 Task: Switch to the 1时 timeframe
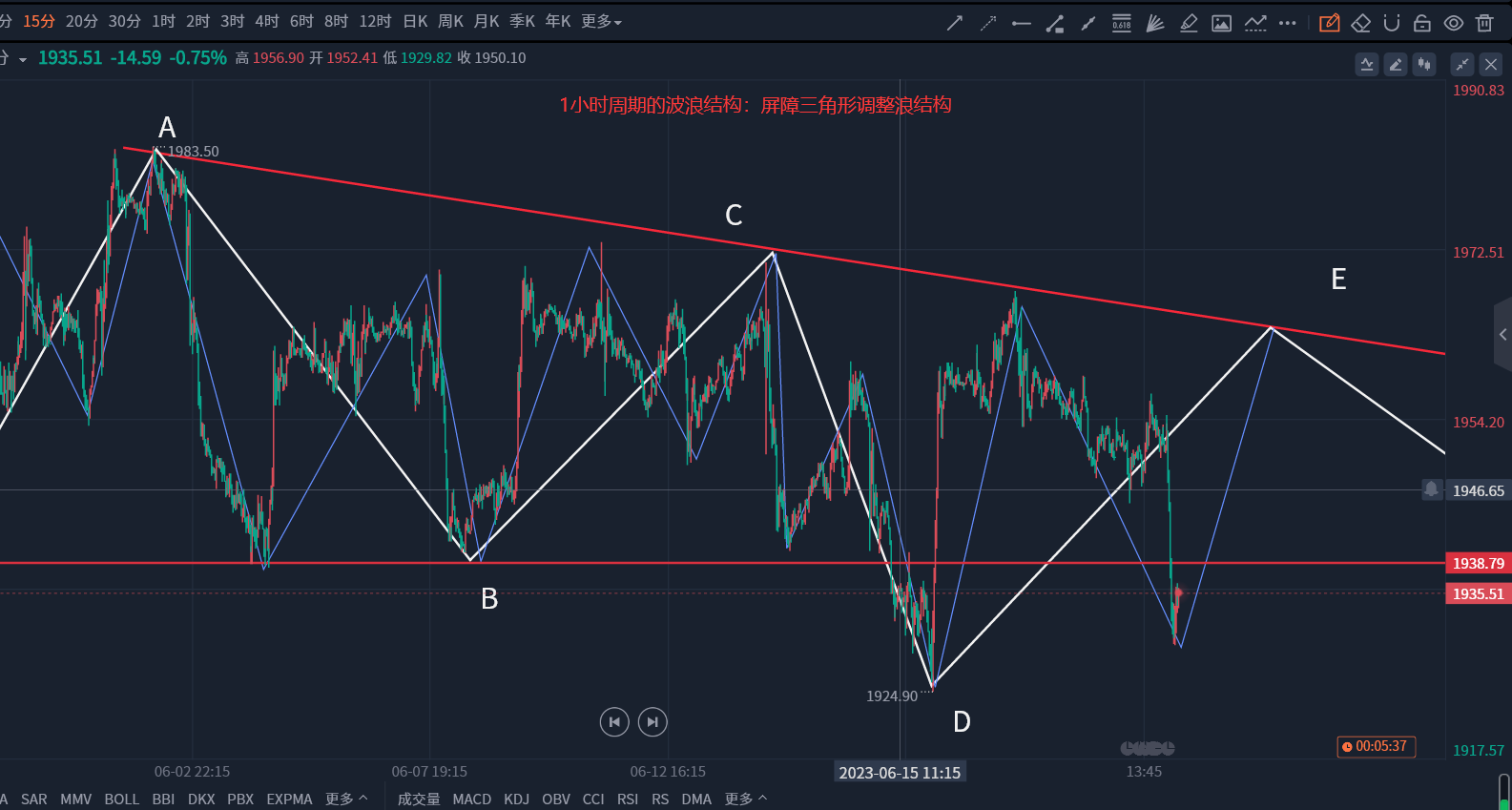(x=163, y=21)
